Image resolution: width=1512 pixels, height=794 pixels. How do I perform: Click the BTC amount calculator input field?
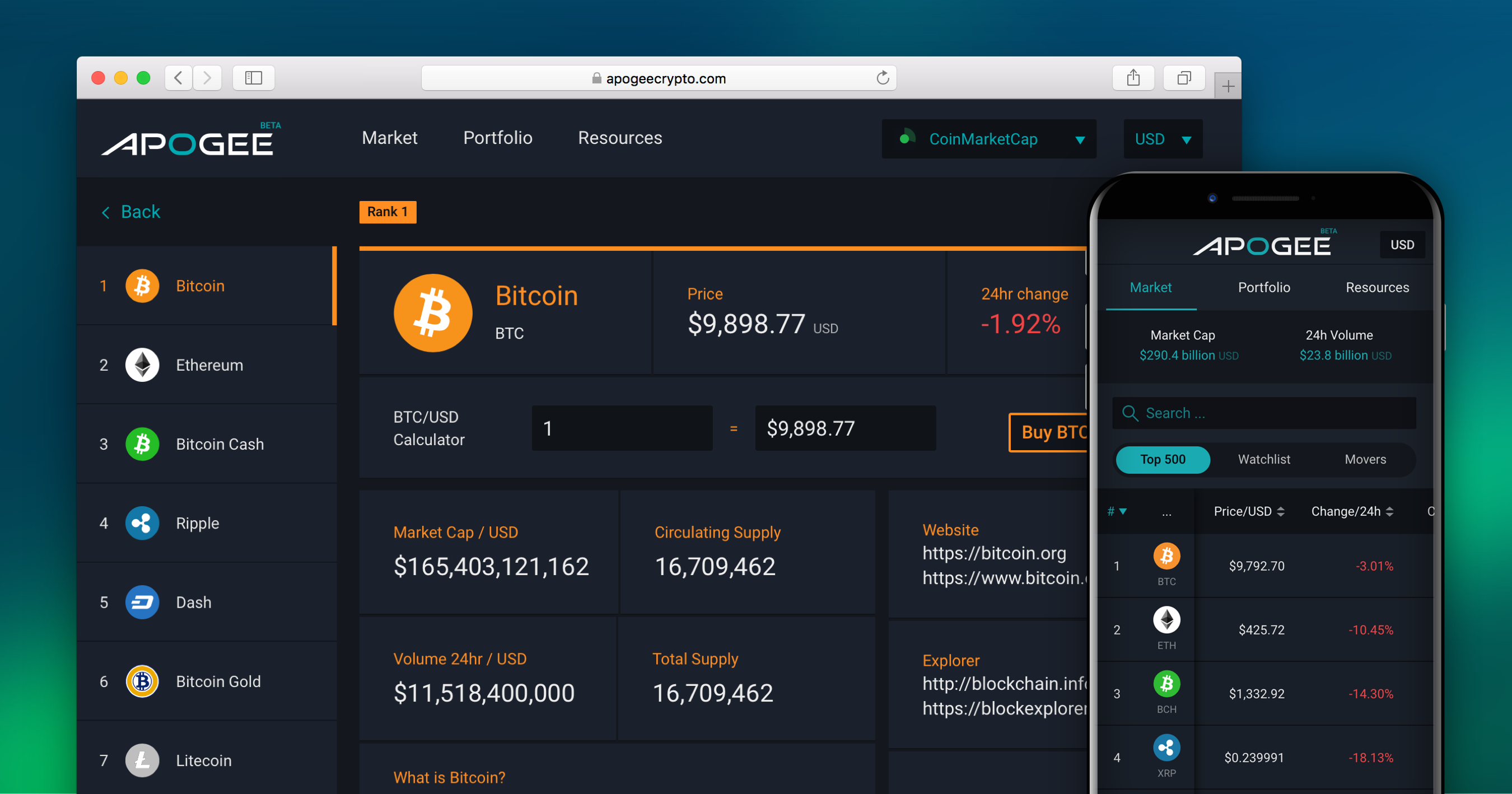click(x=622, y=428)
